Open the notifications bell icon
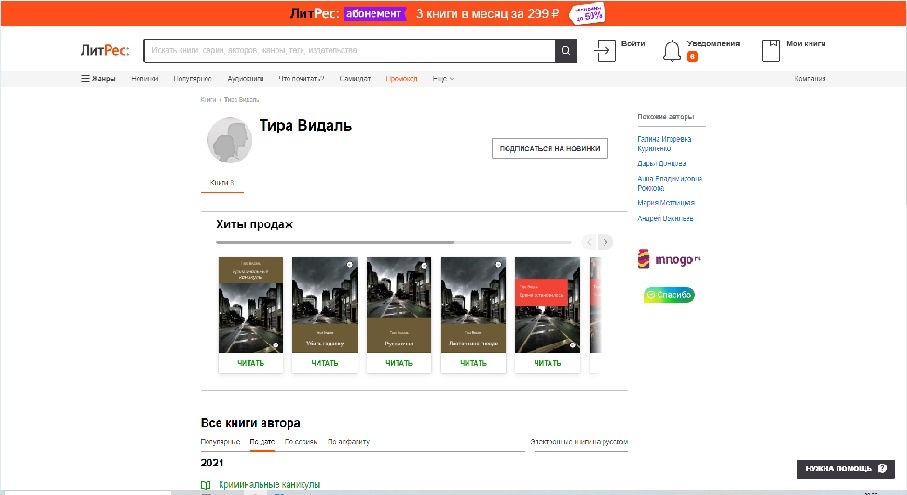Viewport: 907px width, 495px height. 671,51
